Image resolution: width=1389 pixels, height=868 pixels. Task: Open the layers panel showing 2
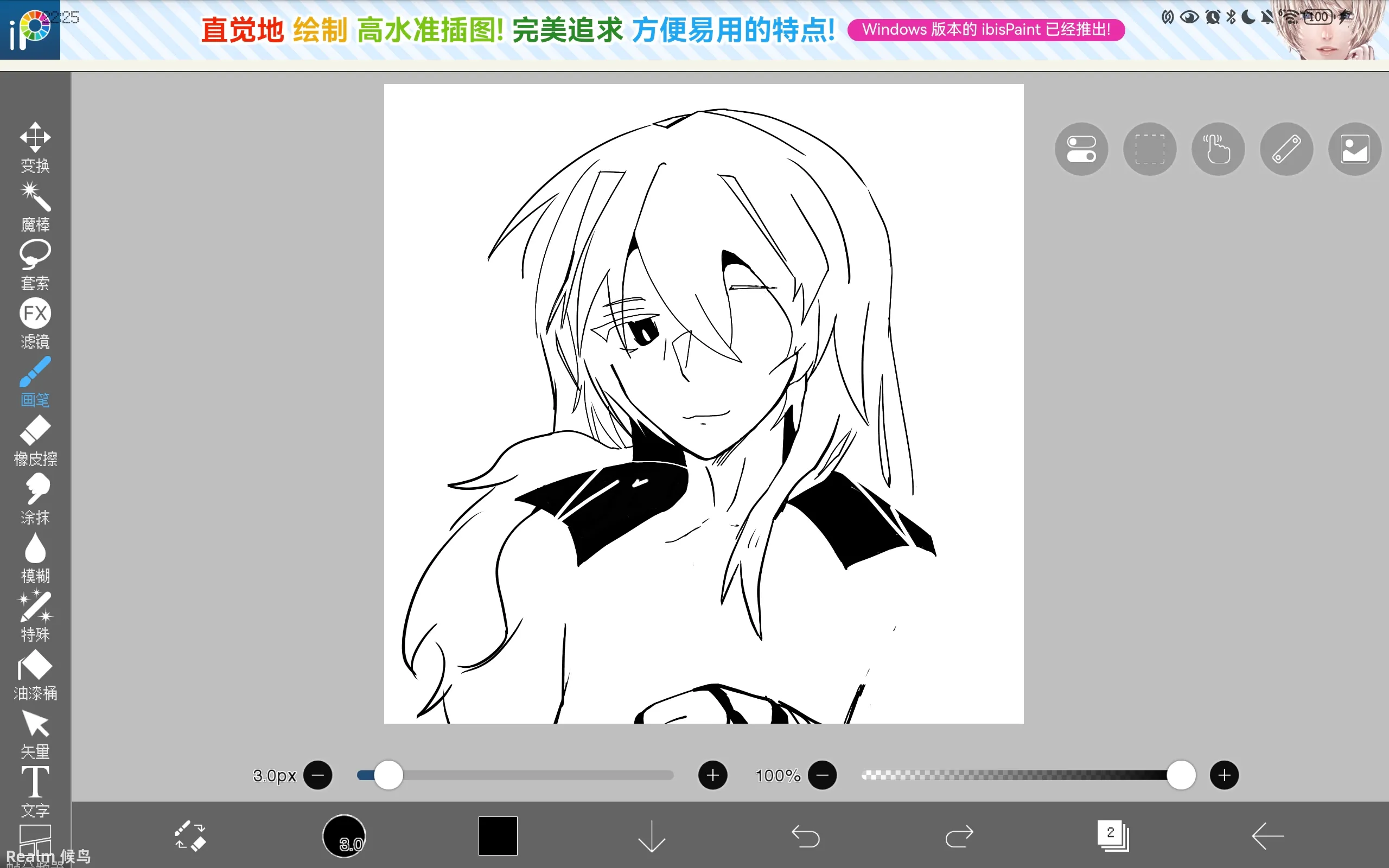click(x=1112, y=836)
